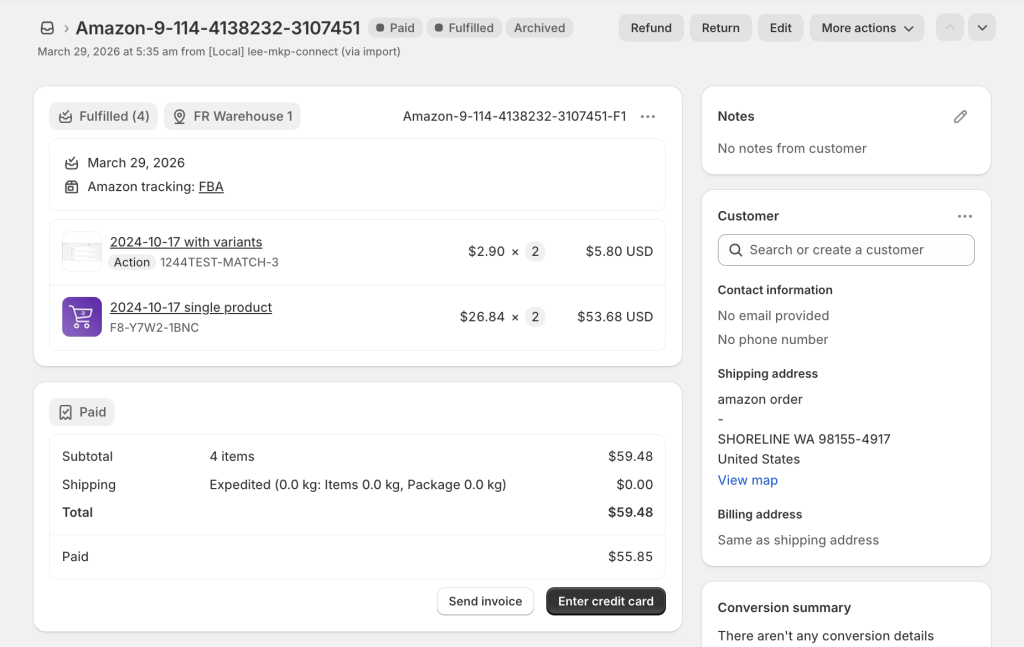Viewport: 1024px width, 647px height.
Task: Go to the previous order using up arrow
Action: (950, 28)
